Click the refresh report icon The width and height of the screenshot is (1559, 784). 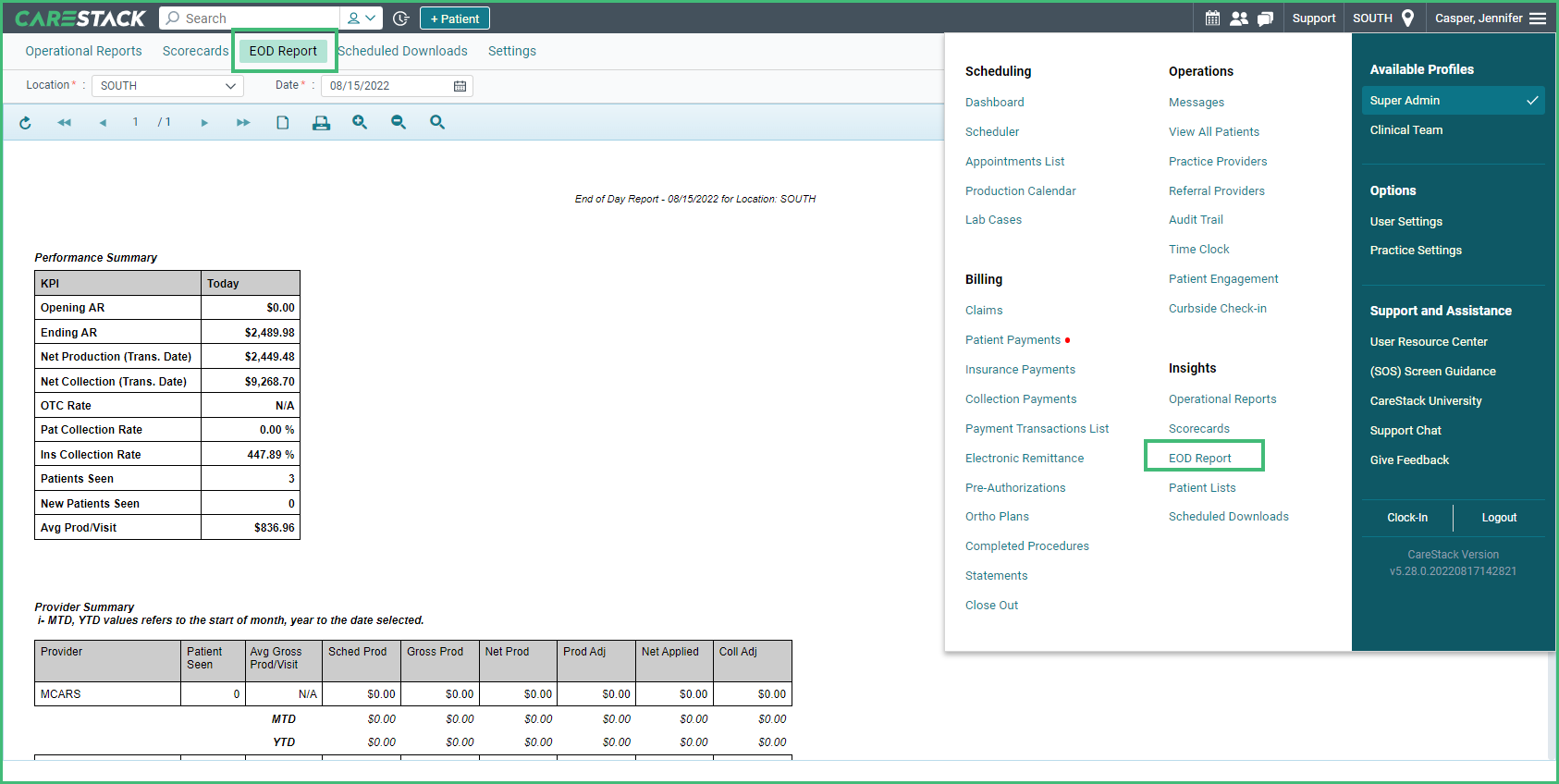pos(25,122)
